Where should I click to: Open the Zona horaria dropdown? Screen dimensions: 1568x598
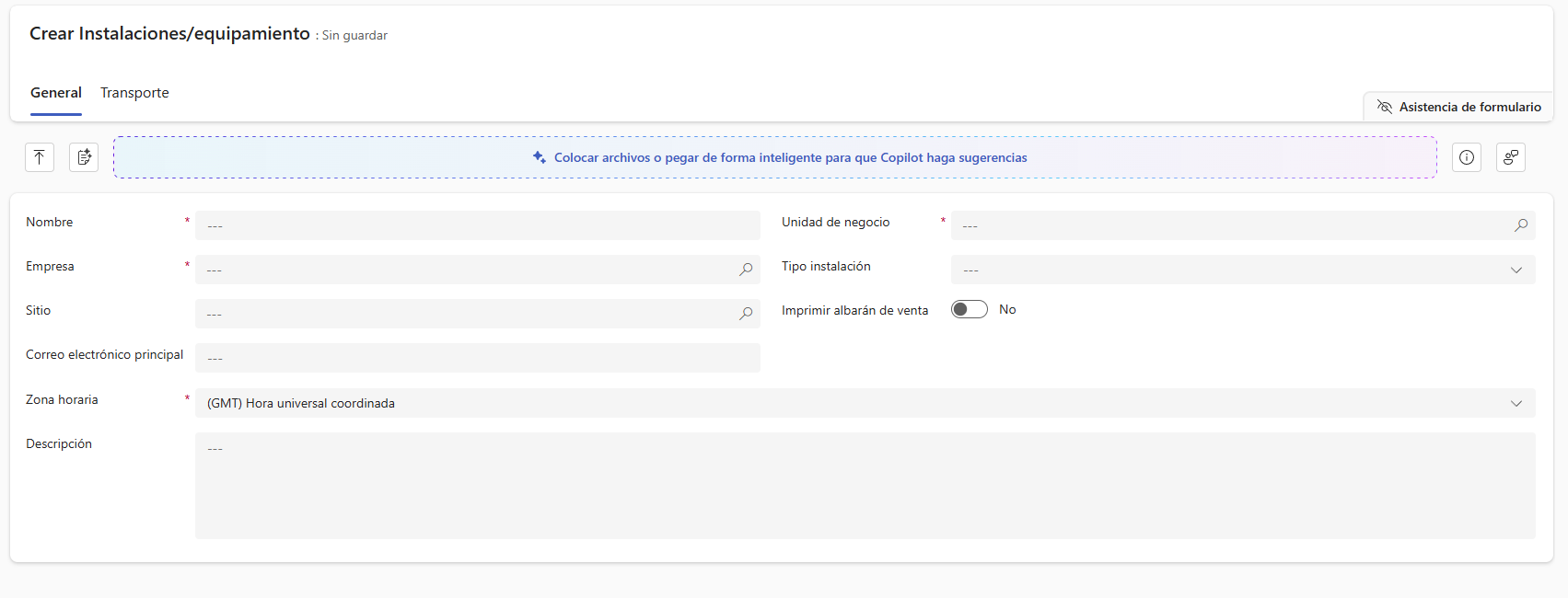(1516, 403)
